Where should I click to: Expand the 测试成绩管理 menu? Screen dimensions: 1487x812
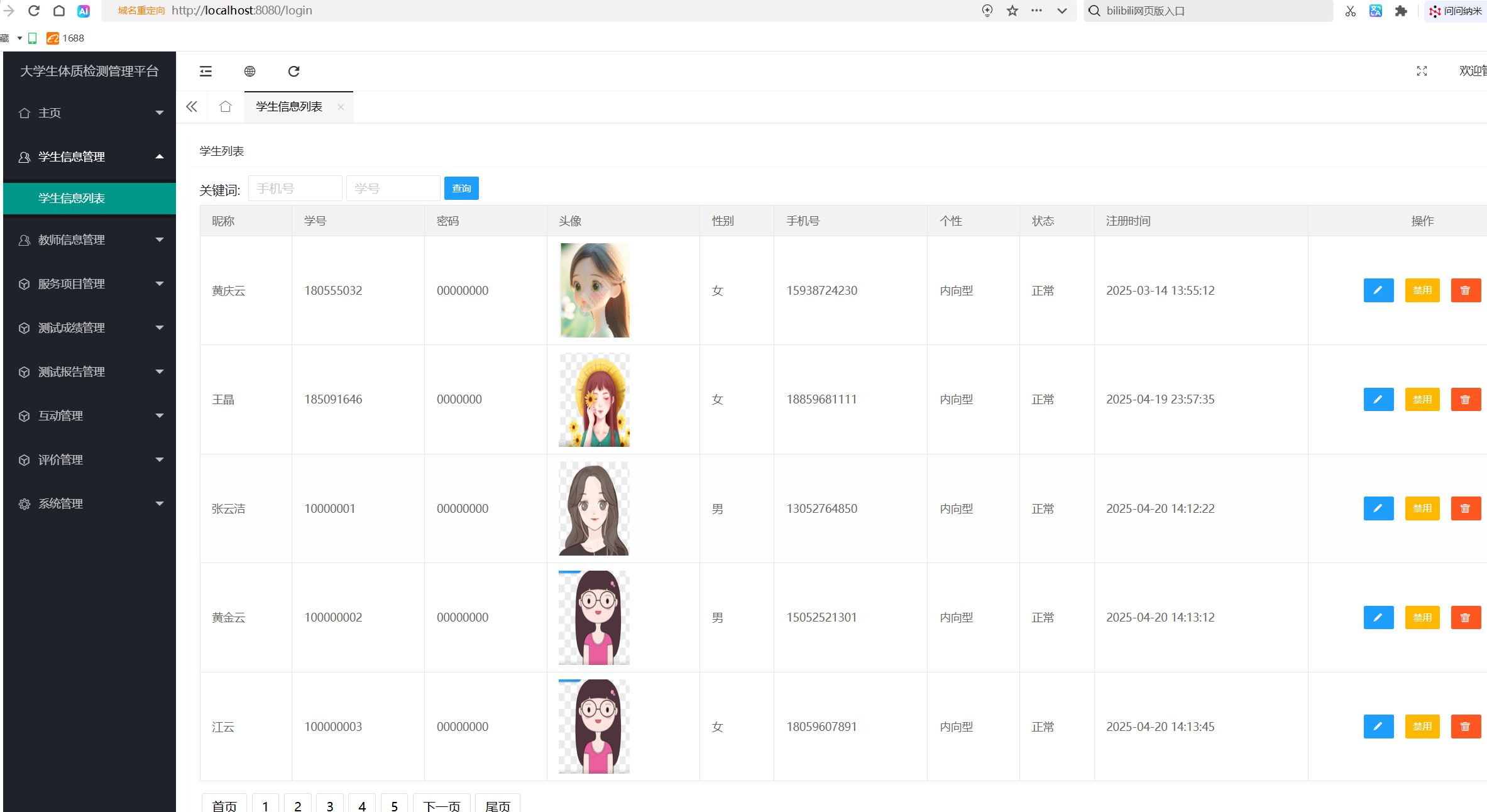(89, 327)
